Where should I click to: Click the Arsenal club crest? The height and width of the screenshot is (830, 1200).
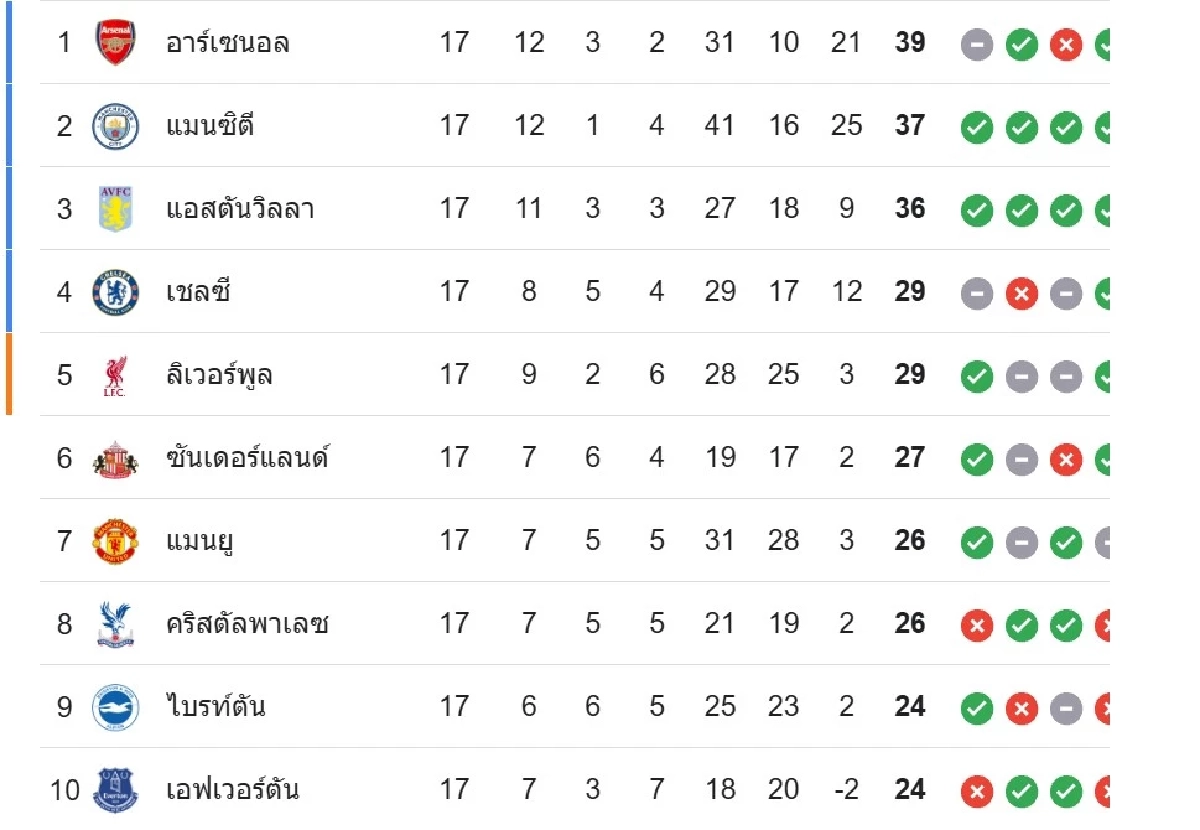click(114, 43)
